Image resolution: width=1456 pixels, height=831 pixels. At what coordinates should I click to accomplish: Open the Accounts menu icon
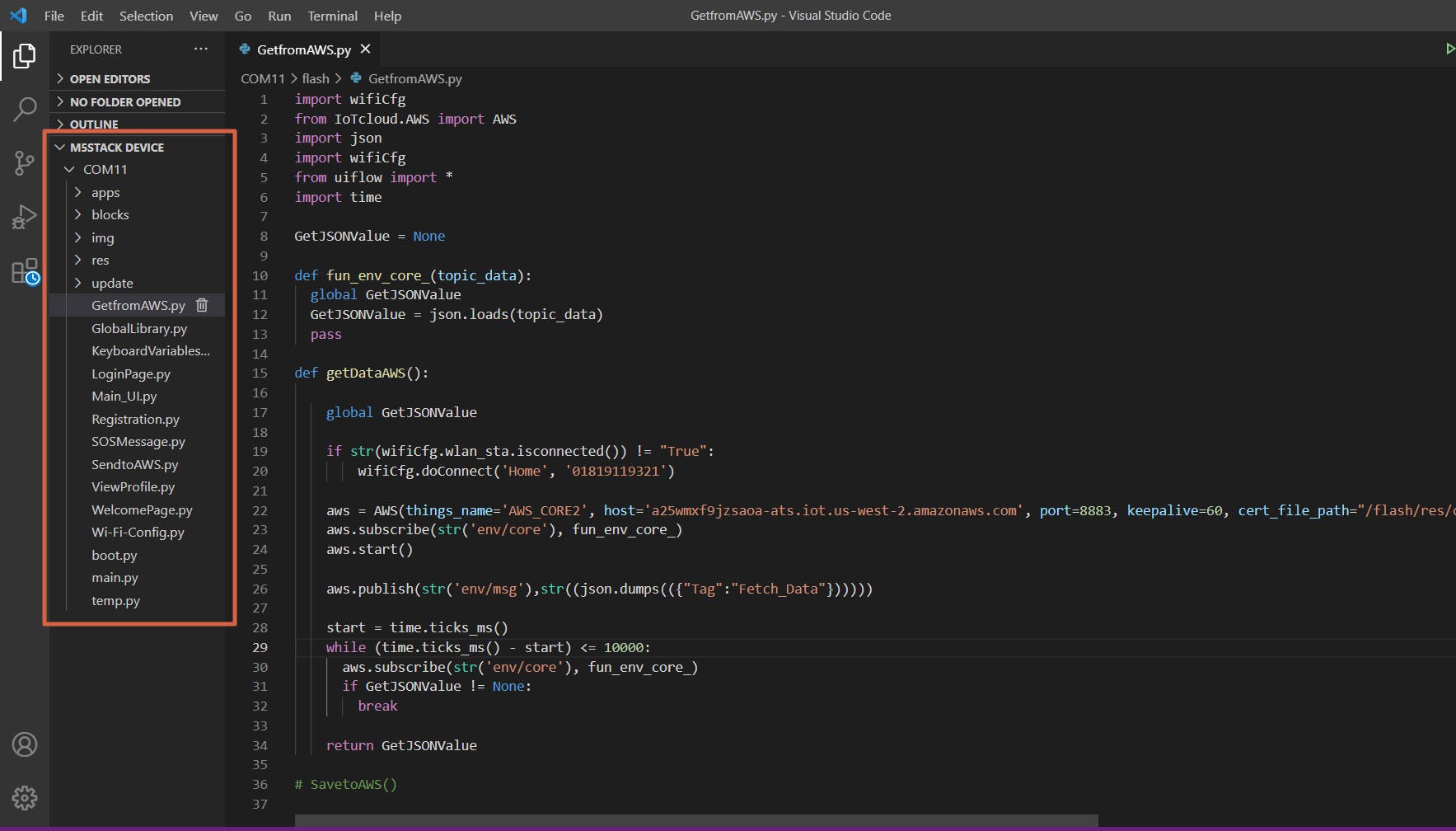point(25,744)
